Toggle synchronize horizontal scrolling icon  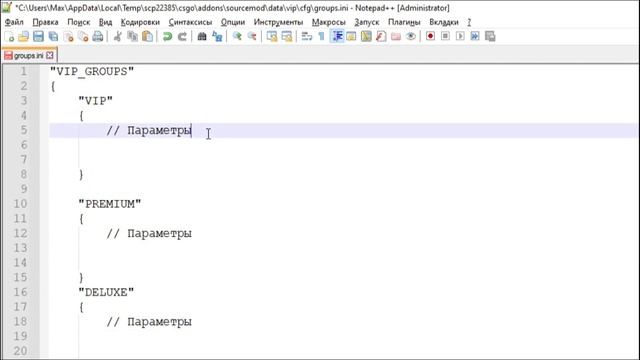click(x=287, y=37)
